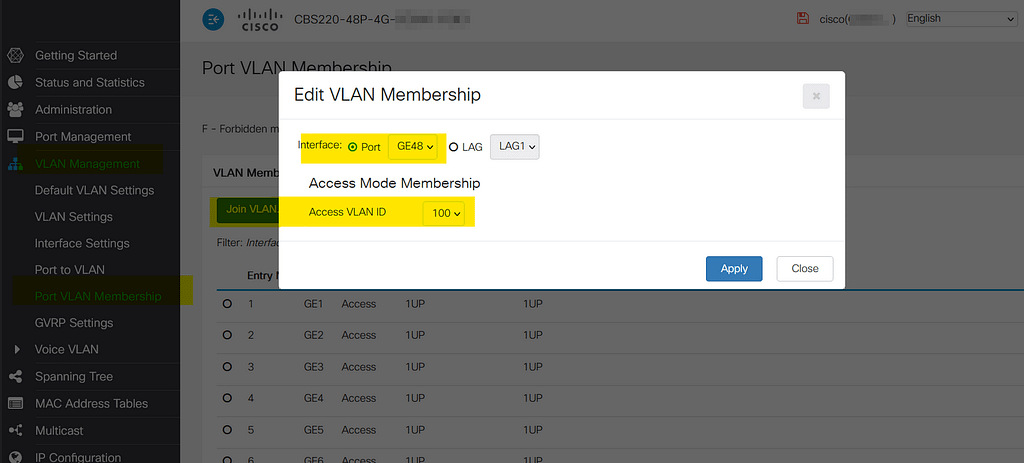Viewport: 1024px width, 463px height.
Task: Open GVRP Settings menu item
Action: pos(73,322)
